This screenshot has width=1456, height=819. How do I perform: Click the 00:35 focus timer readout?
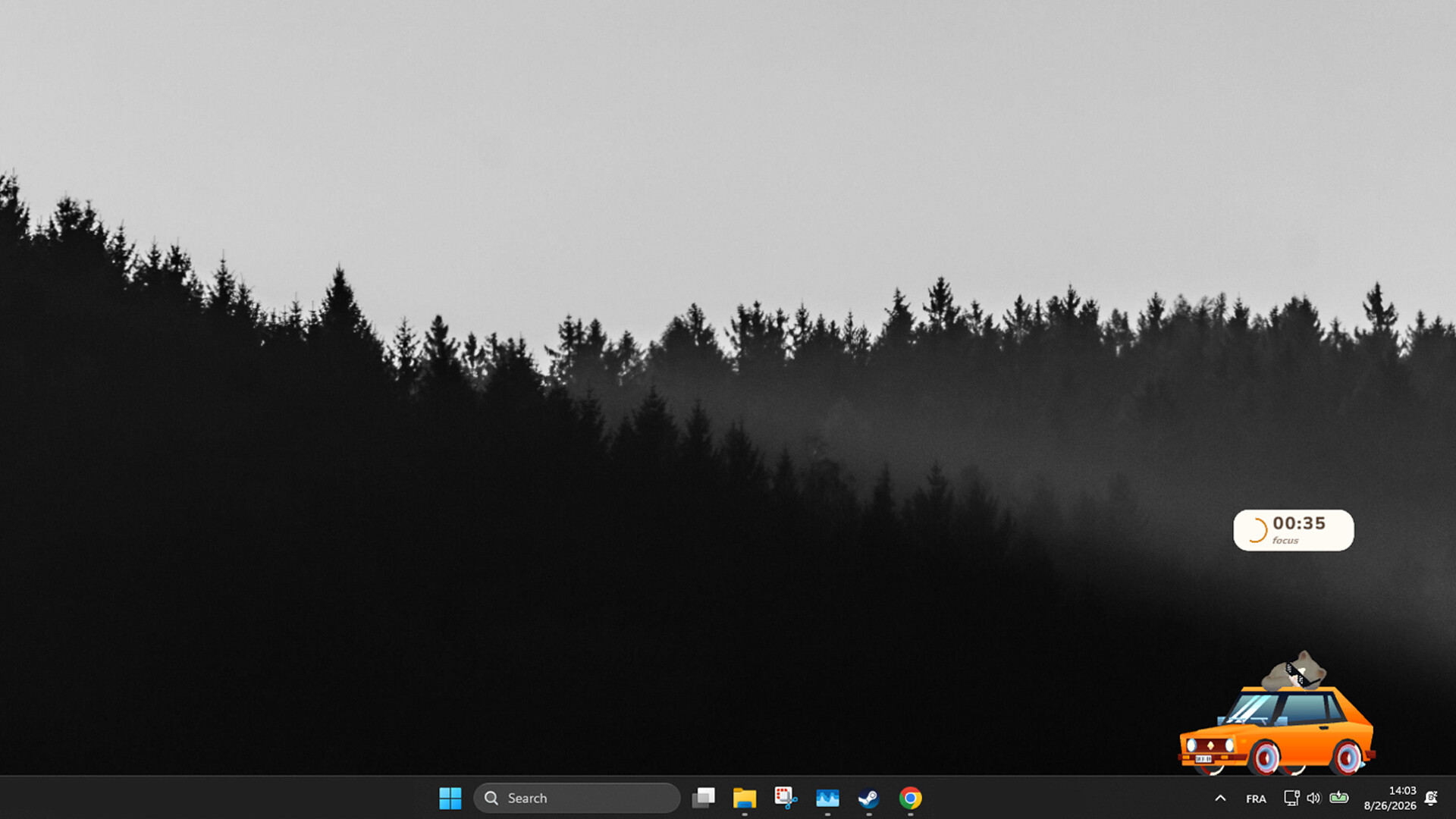tap(1299, 523)
